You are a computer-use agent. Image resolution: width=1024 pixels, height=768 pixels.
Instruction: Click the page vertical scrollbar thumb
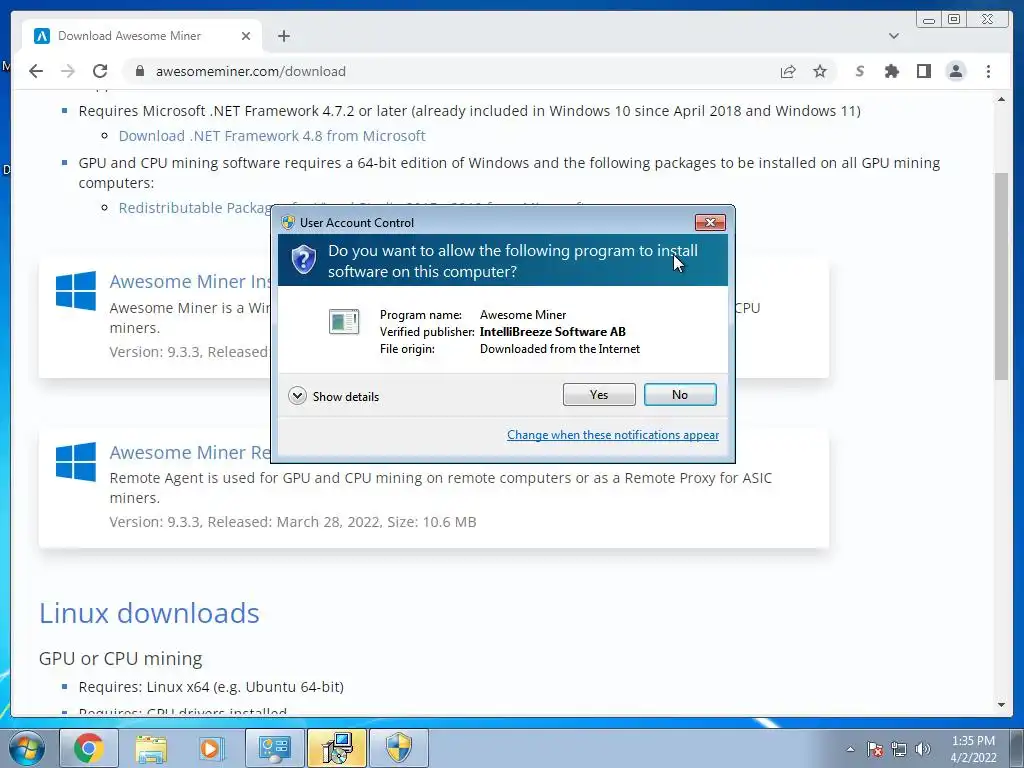(x=1001, y=276)
